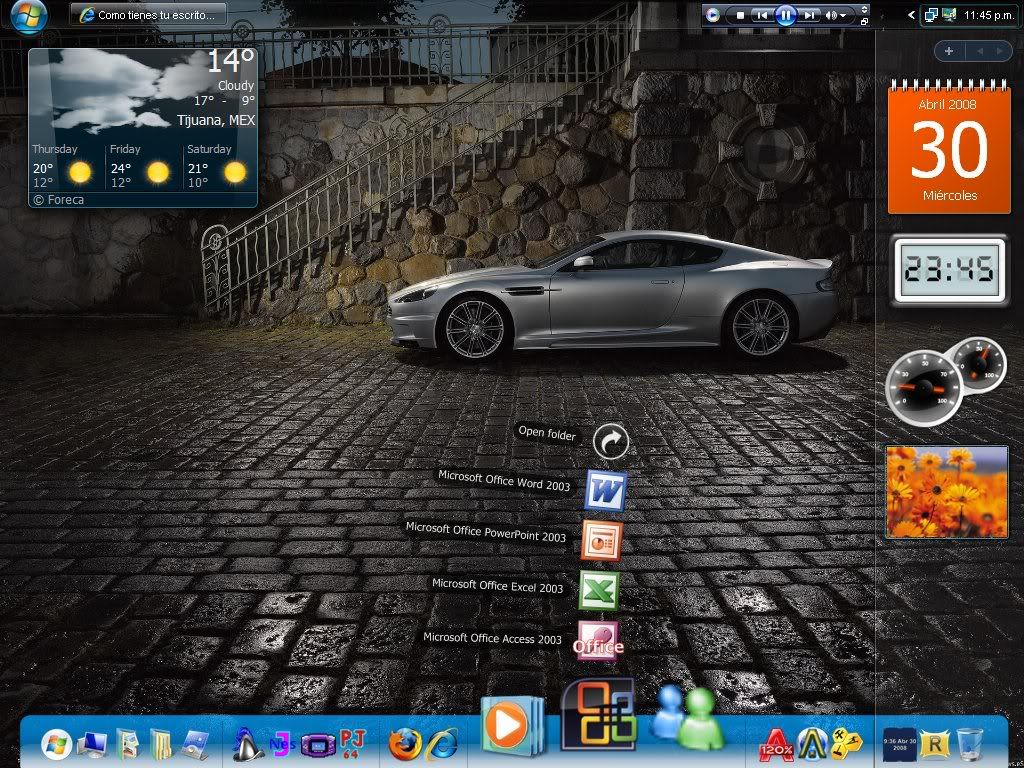Show hidden system tray icons
The height and width of the screenshot is (768, 1024).
pyautogui.click(x=911, y=14)
